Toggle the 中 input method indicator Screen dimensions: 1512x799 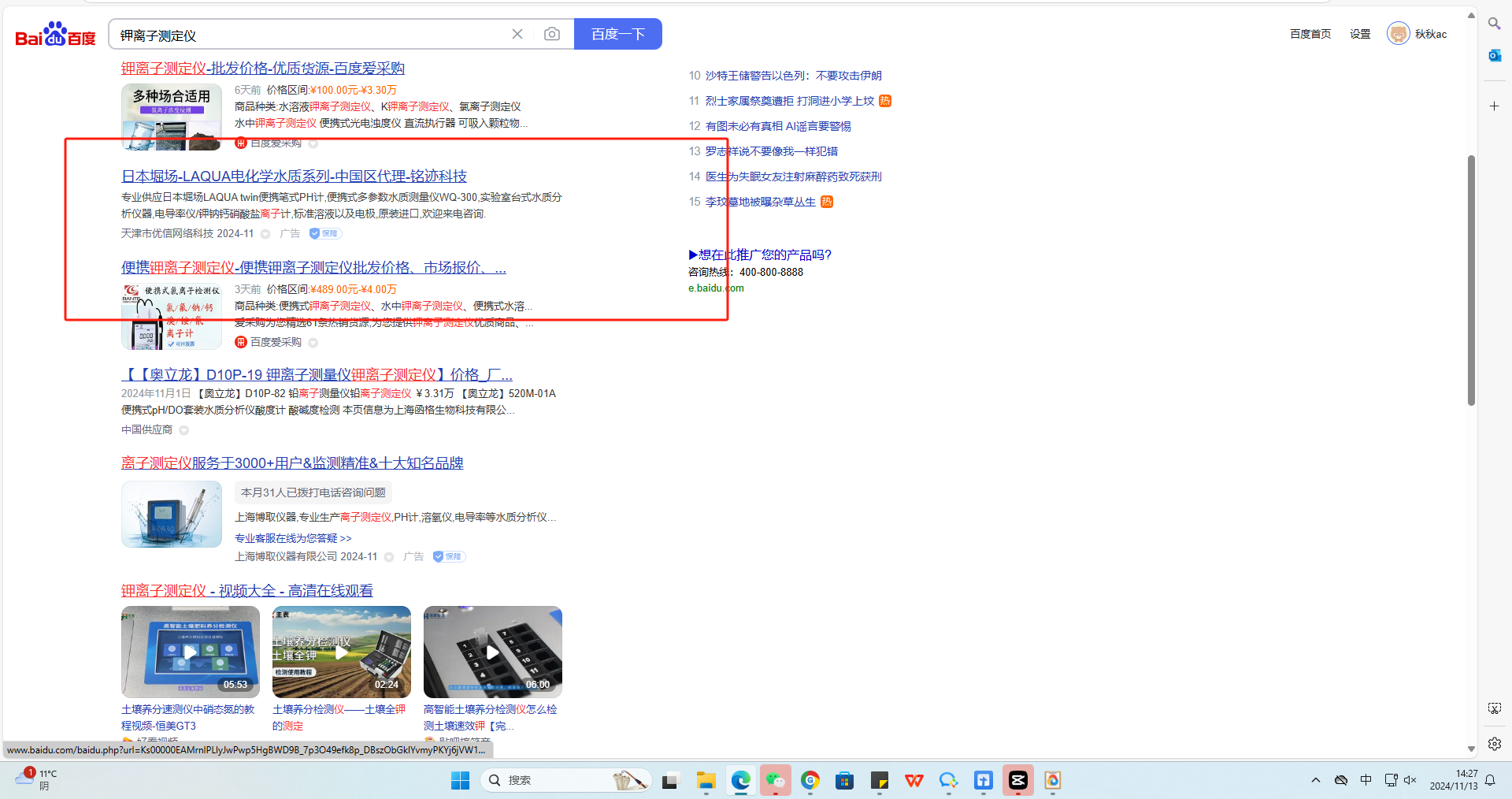(x=1366, y=780)
